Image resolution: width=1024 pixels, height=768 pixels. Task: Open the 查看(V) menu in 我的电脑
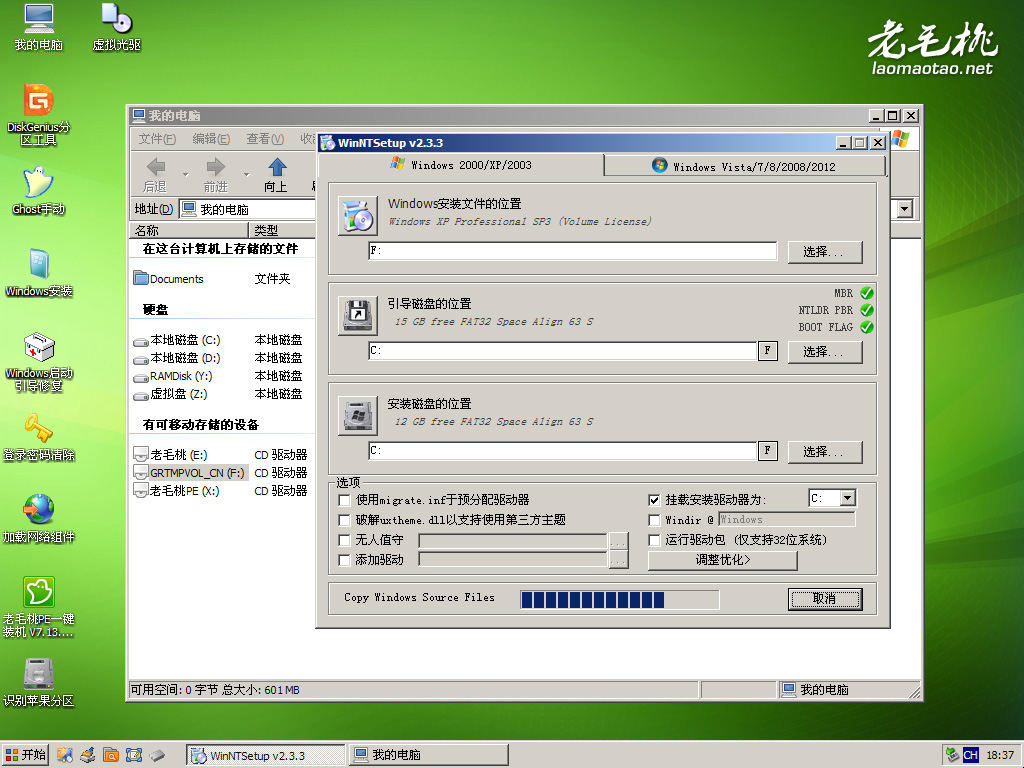click(x=265, y=139)
